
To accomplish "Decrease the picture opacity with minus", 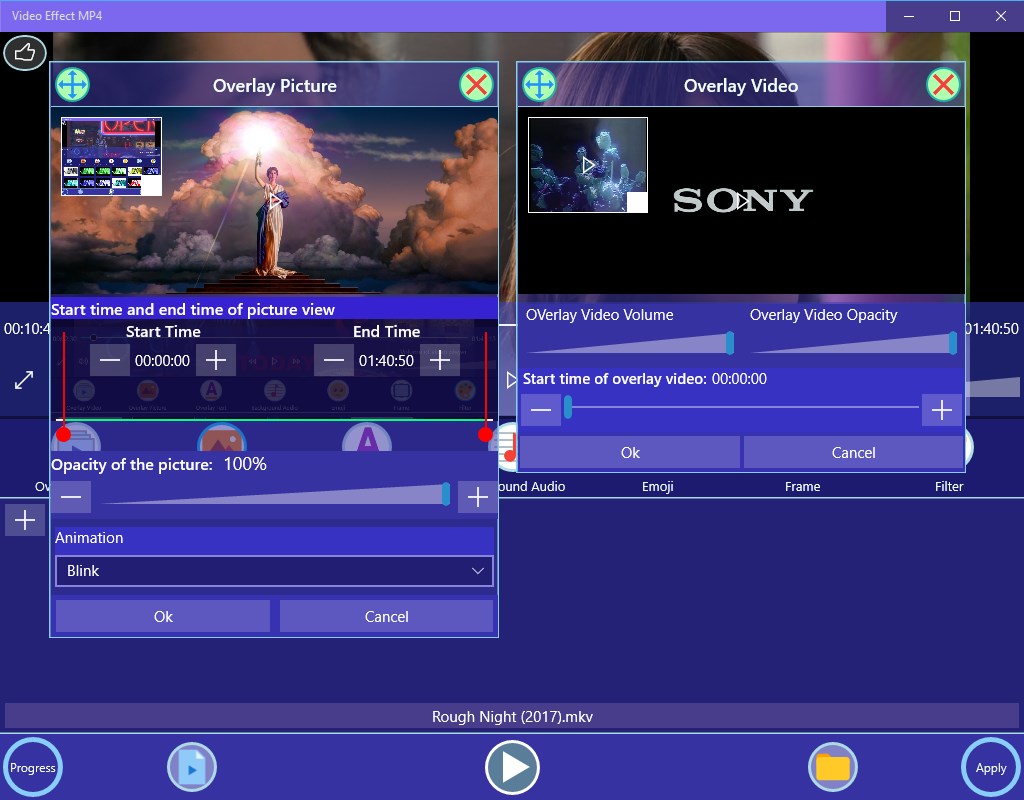I will 71,498.
